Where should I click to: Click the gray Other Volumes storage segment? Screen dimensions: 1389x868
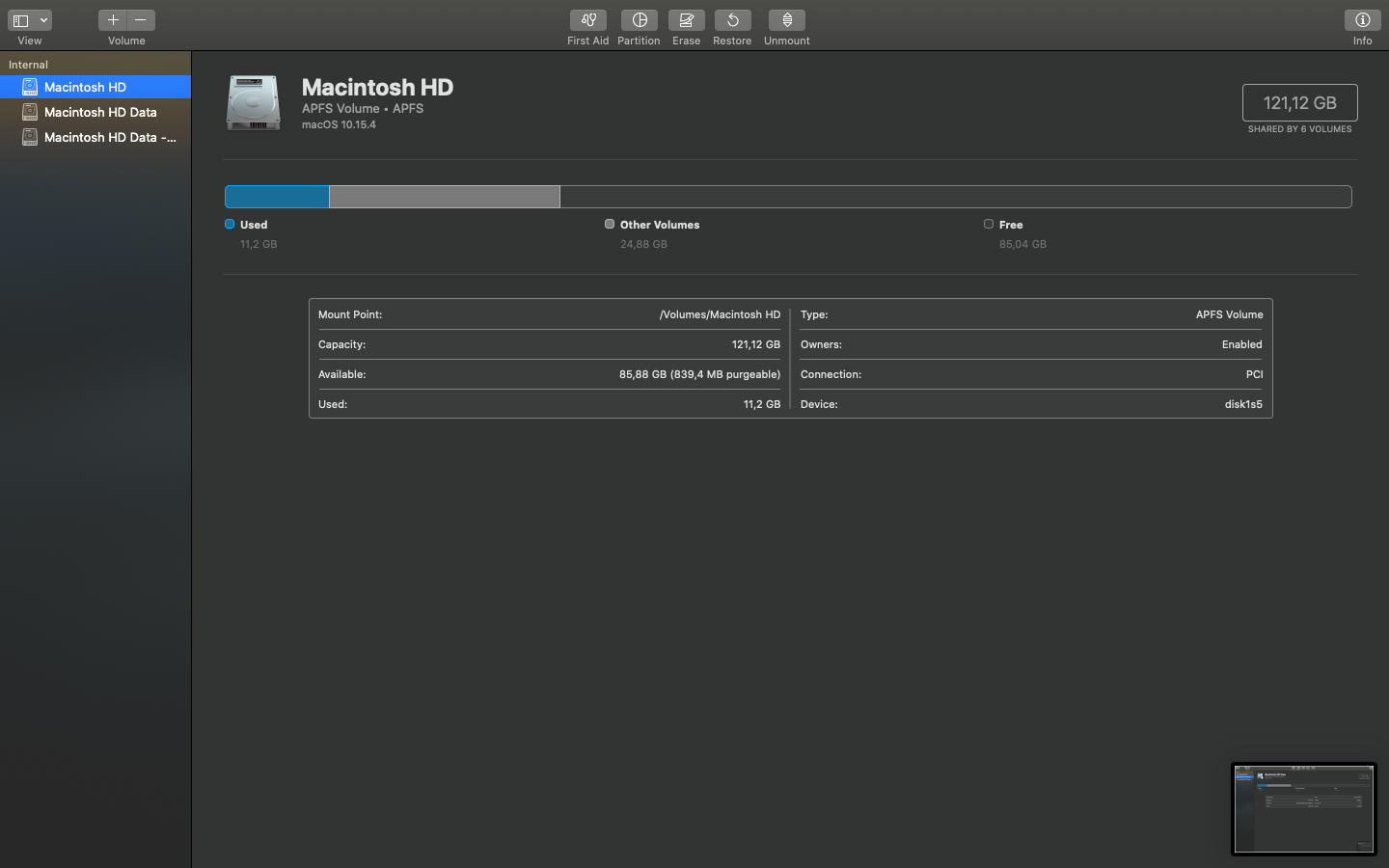coord(445,197)
